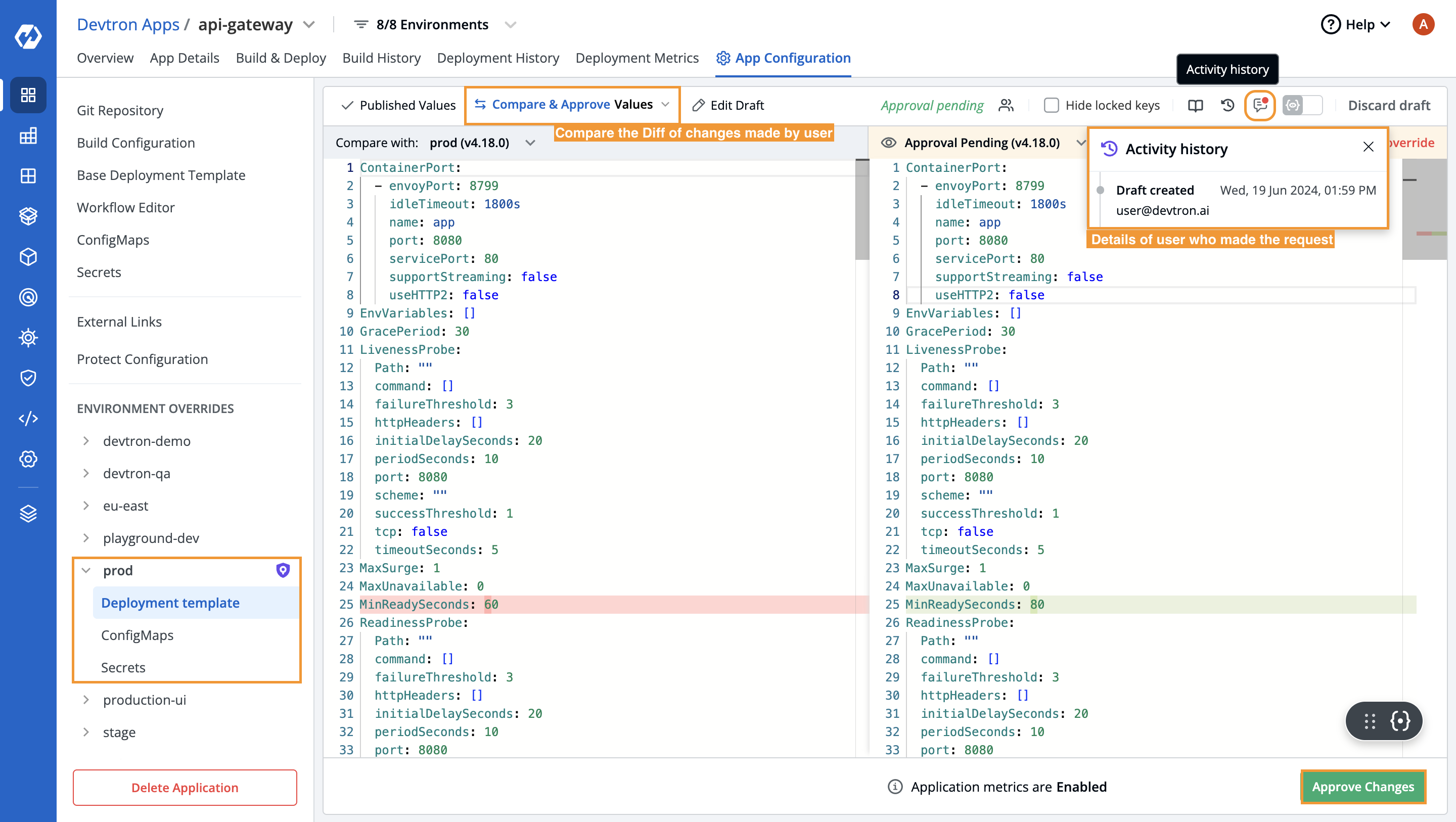Open the stacked layers icon at sidebar bottom
The height and width of the screenshot is (822, 1456).
(x=28, y=513)
